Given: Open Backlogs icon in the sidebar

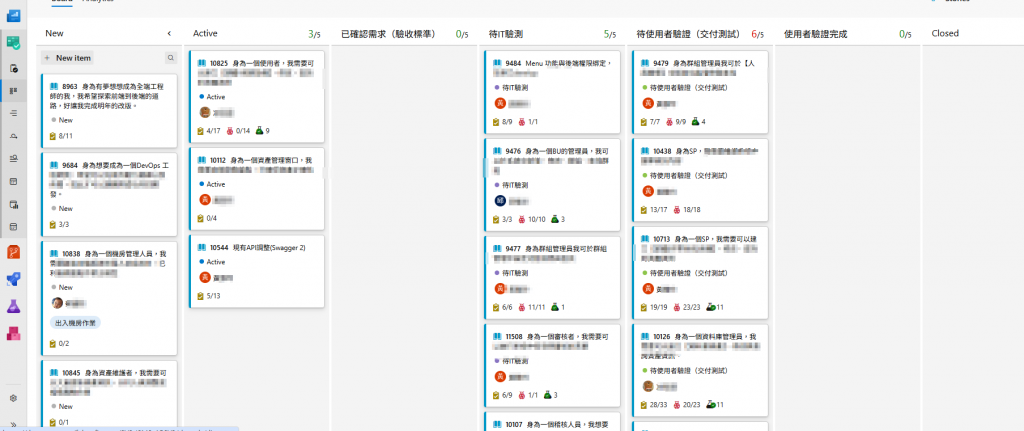Looking at the screenshot, I should [x=14, y=113].
